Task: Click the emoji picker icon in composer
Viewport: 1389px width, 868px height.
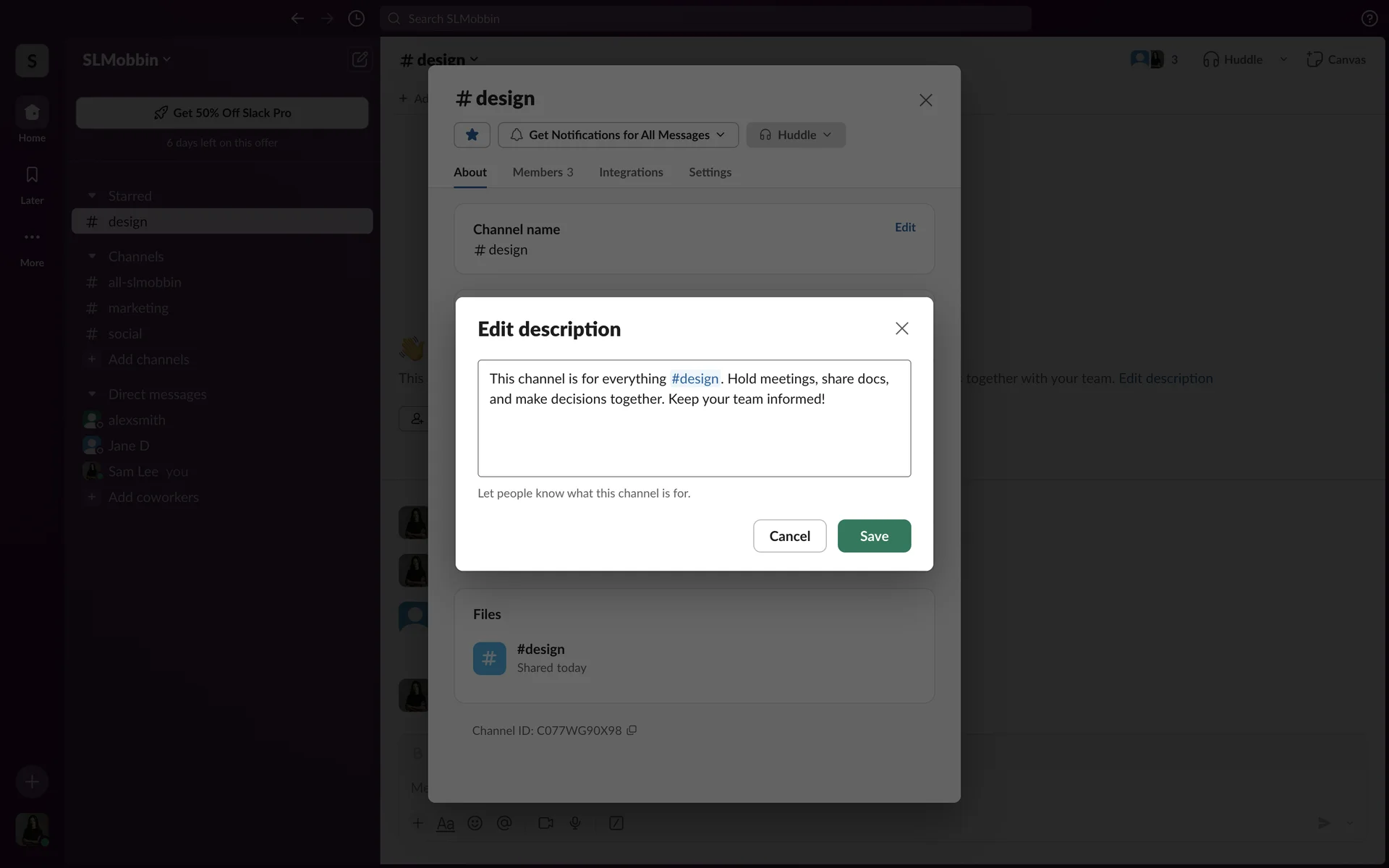Action: click(x=475, y=823)
